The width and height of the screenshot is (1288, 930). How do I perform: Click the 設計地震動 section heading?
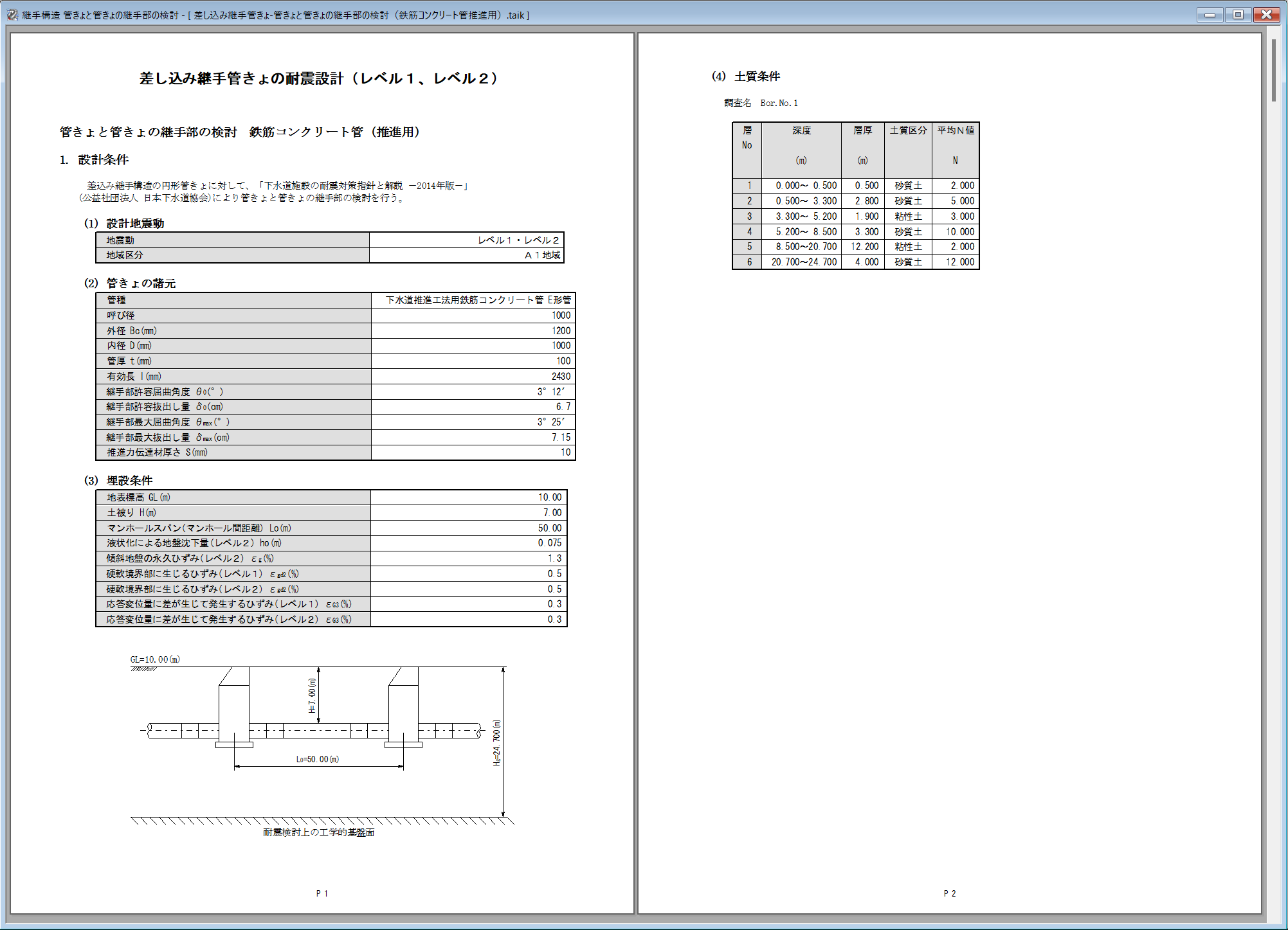click(134, 224)
